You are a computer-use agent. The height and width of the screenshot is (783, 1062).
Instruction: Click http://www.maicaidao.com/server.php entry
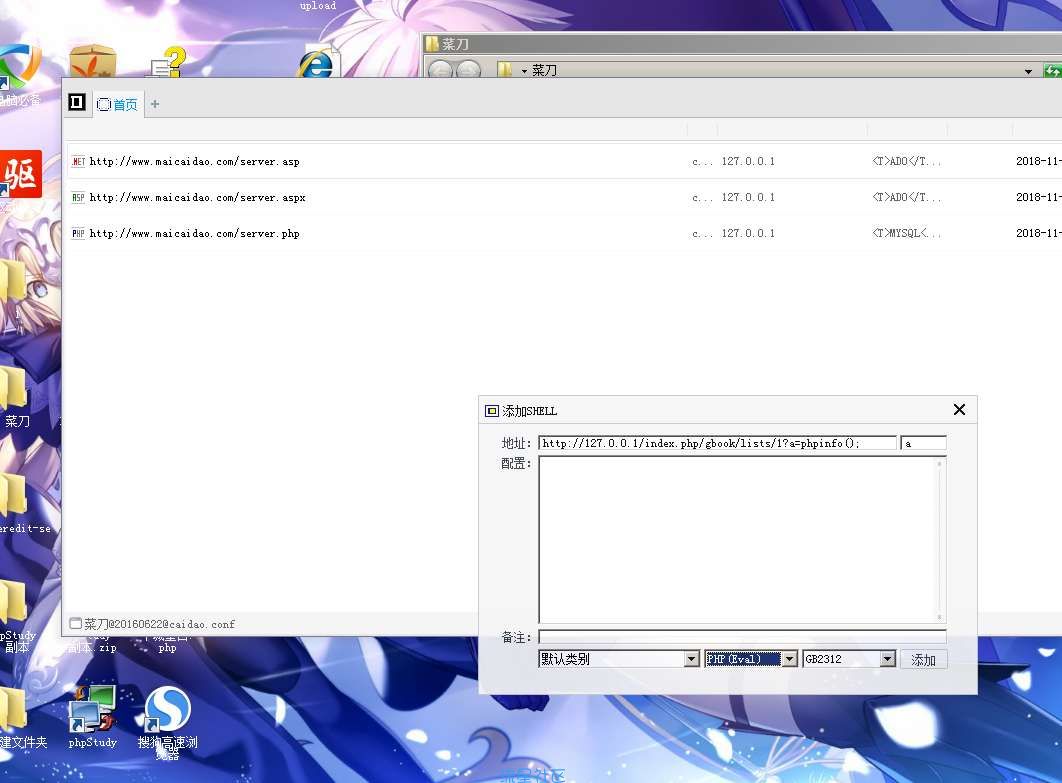coord(194,234)
